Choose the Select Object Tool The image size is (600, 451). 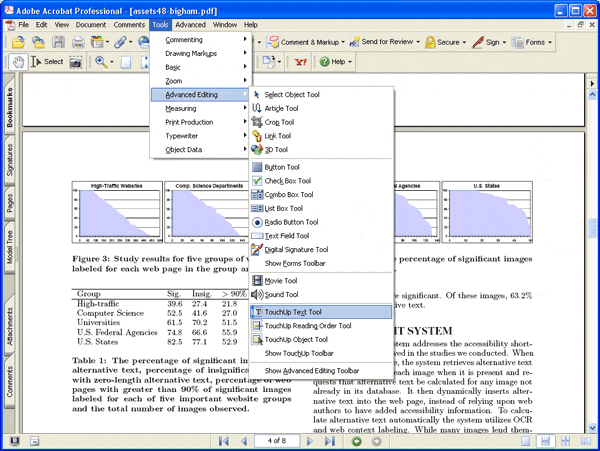(321, 94)
